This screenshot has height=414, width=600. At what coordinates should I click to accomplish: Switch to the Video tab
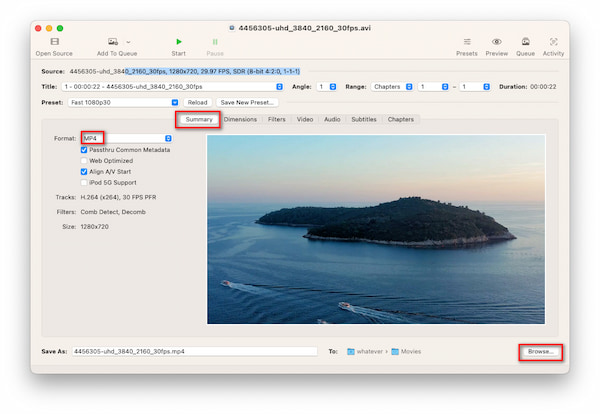click(x=305, y=119)
